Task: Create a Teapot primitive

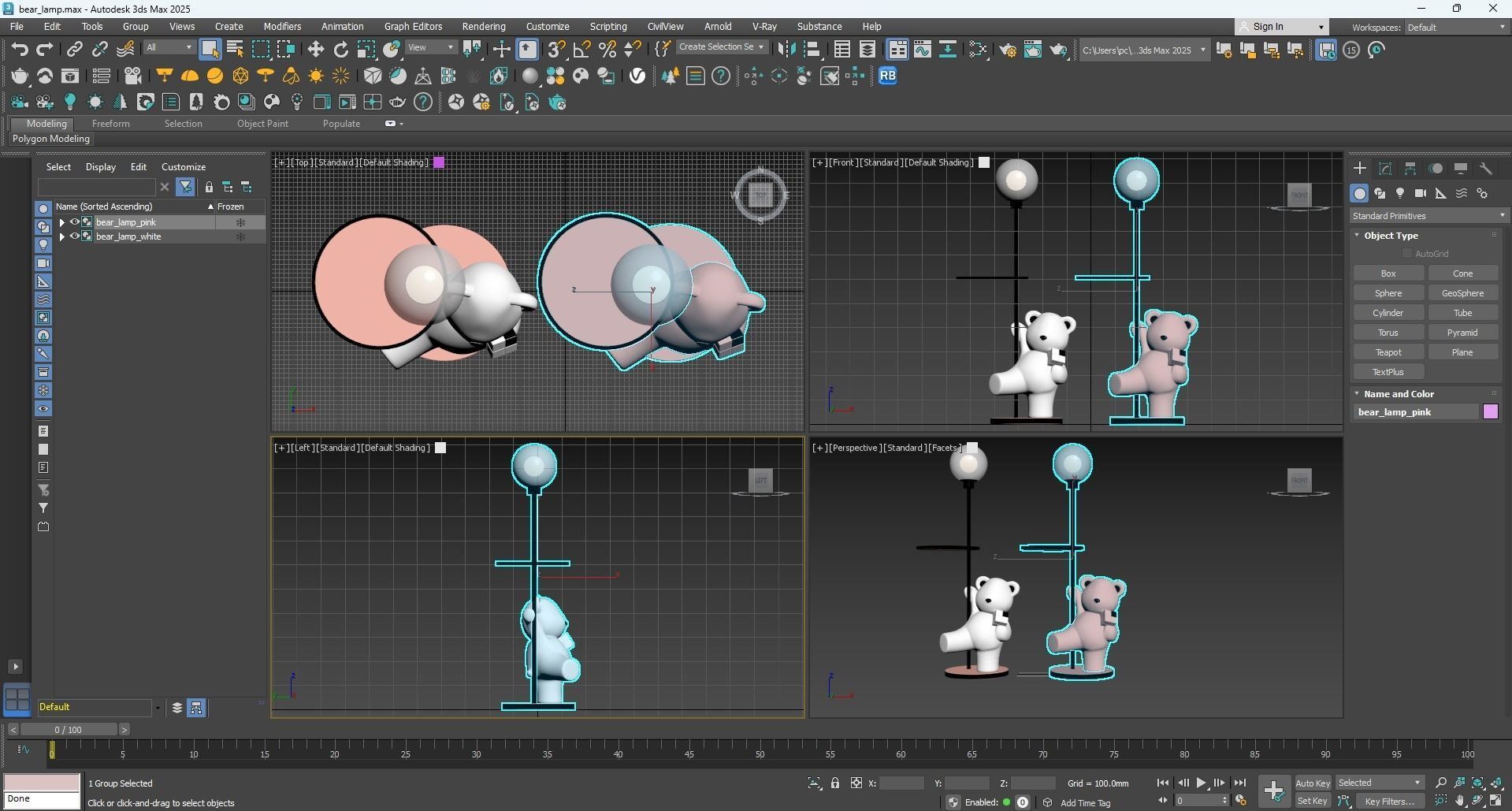Action: [1388, 352]
